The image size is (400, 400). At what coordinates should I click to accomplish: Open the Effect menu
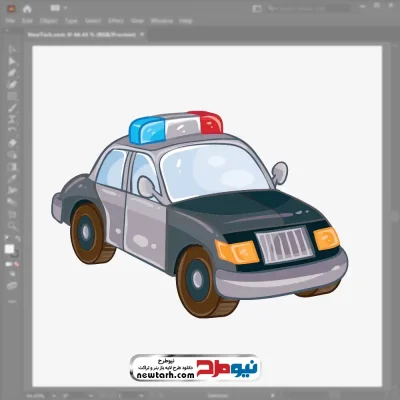(x=116, y=21)
